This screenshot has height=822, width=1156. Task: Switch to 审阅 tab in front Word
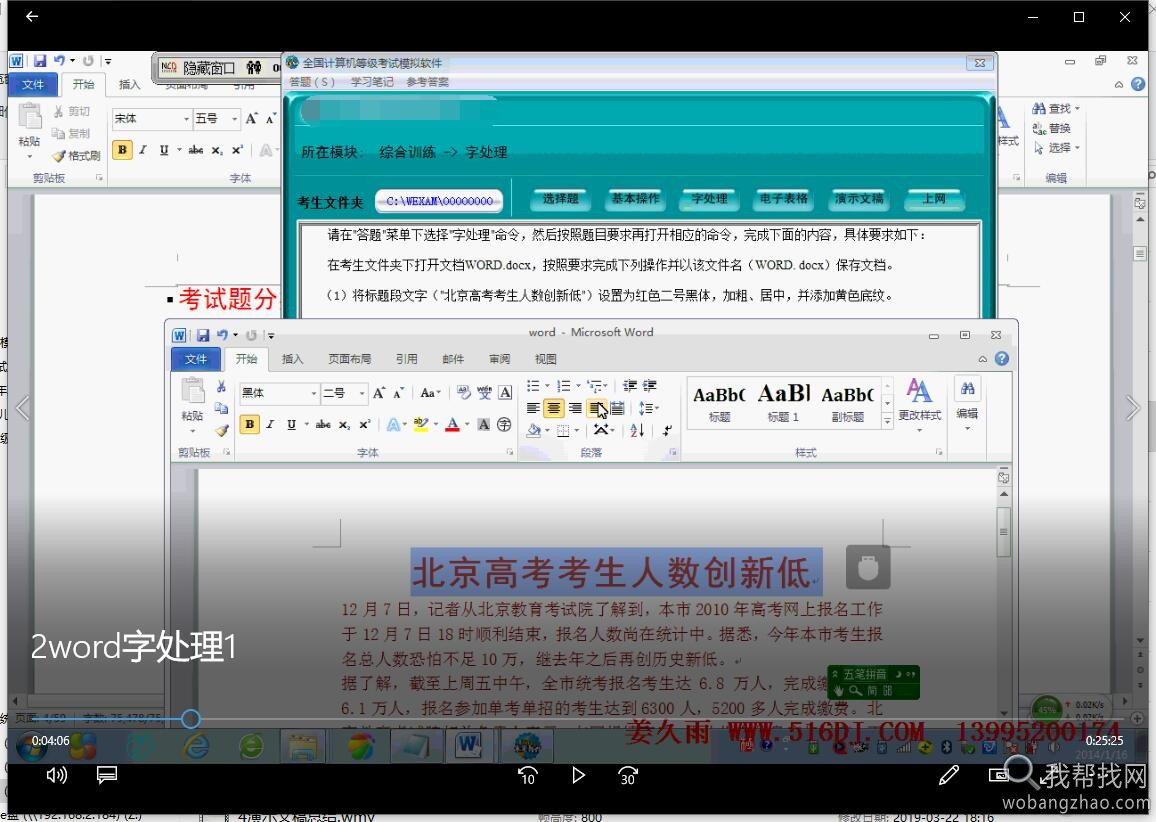pyautogui.click(x=499, y=359)
